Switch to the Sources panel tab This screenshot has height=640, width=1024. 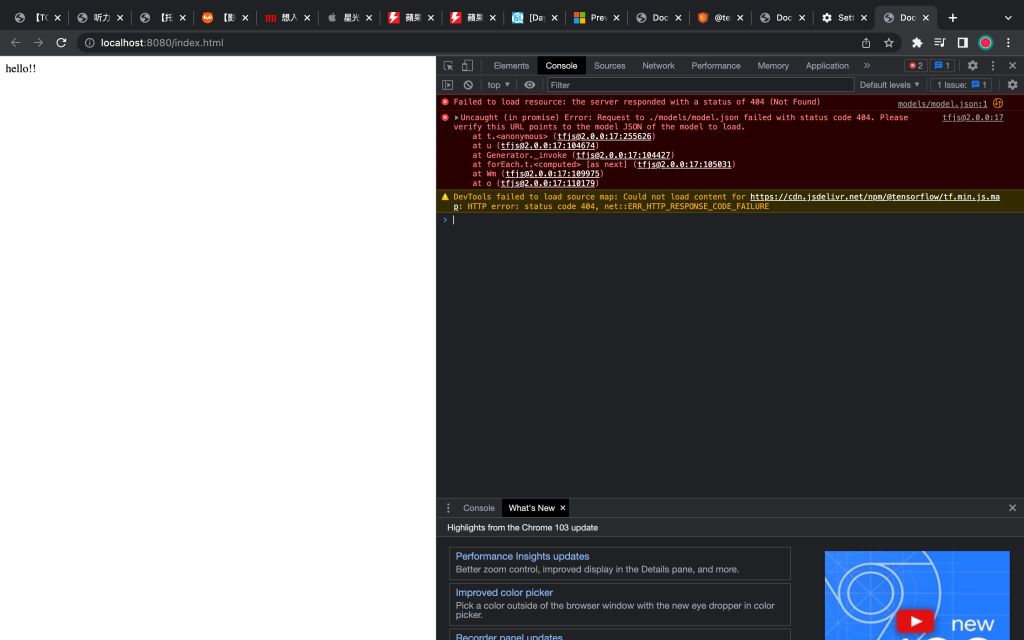tap(609, 66)
